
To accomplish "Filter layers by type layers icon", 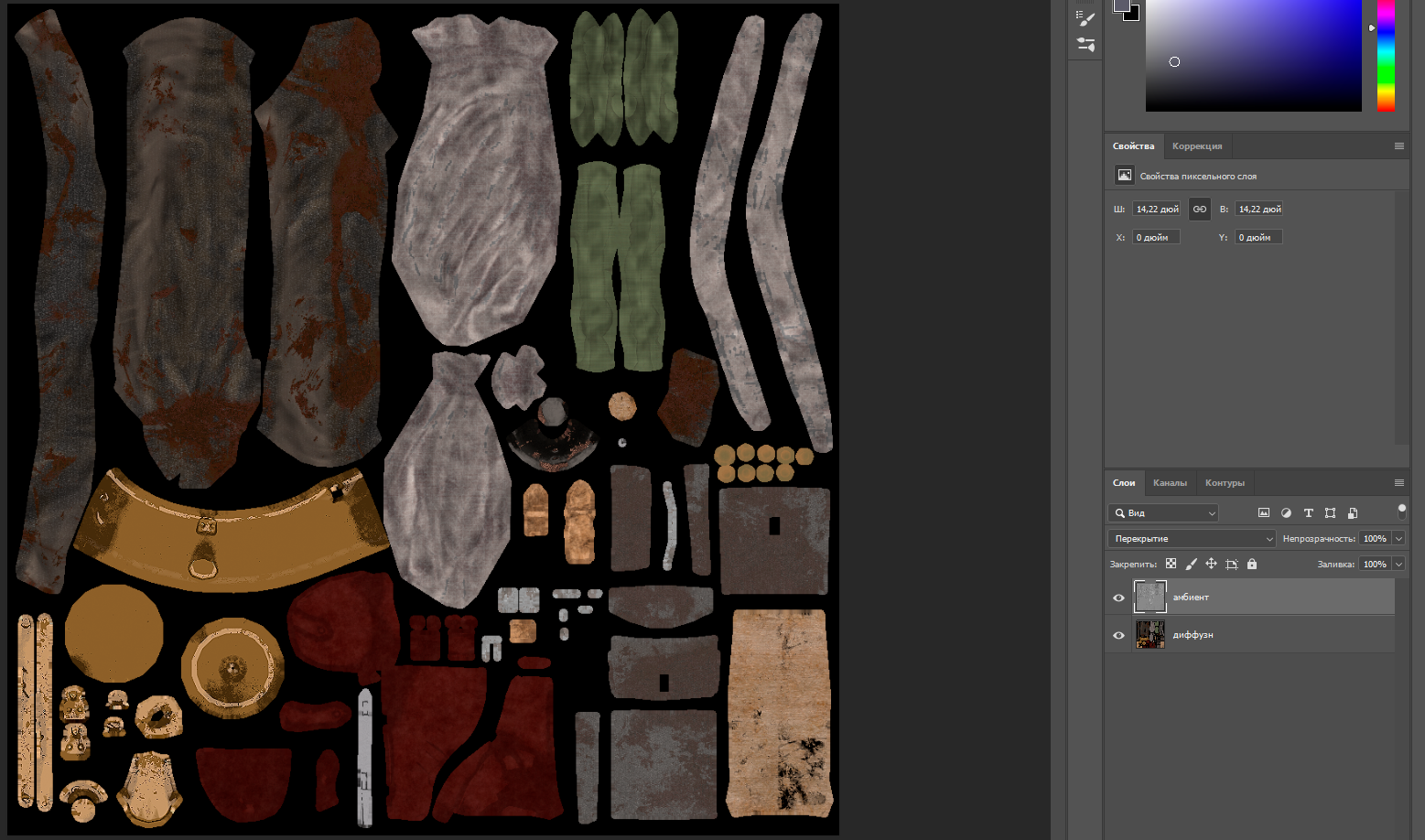I will tap(1308, 513).
